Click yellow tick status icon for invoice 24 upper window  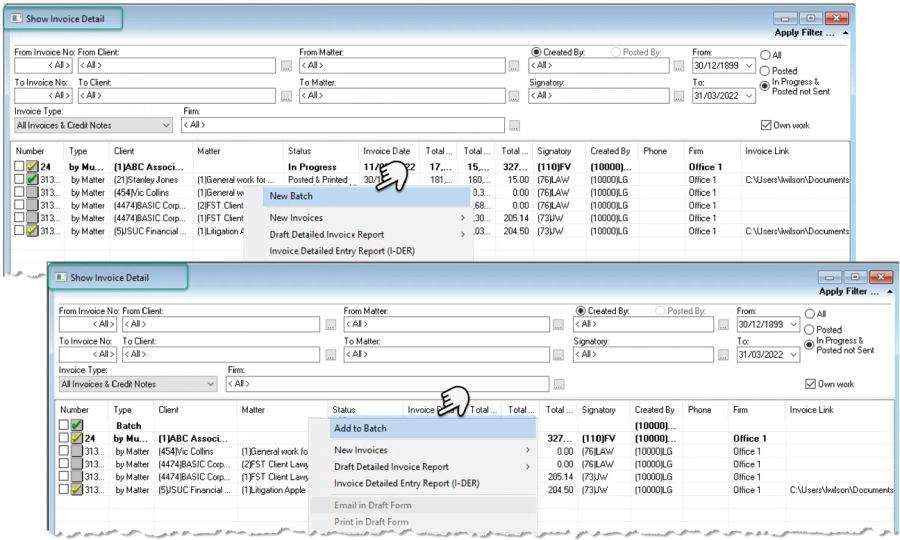point(32,166)
